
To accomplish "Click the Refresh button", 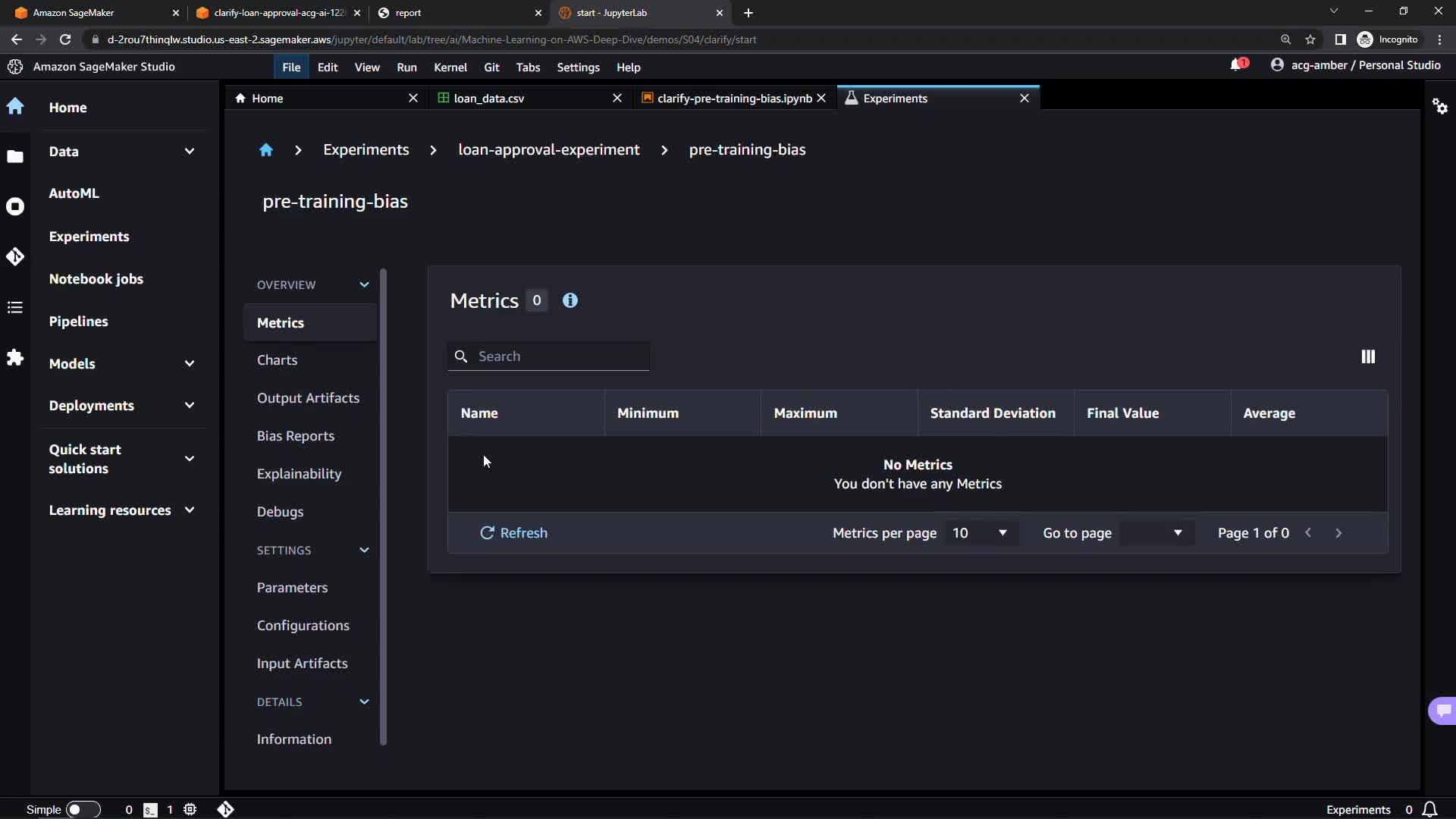I will click(513, 533).
